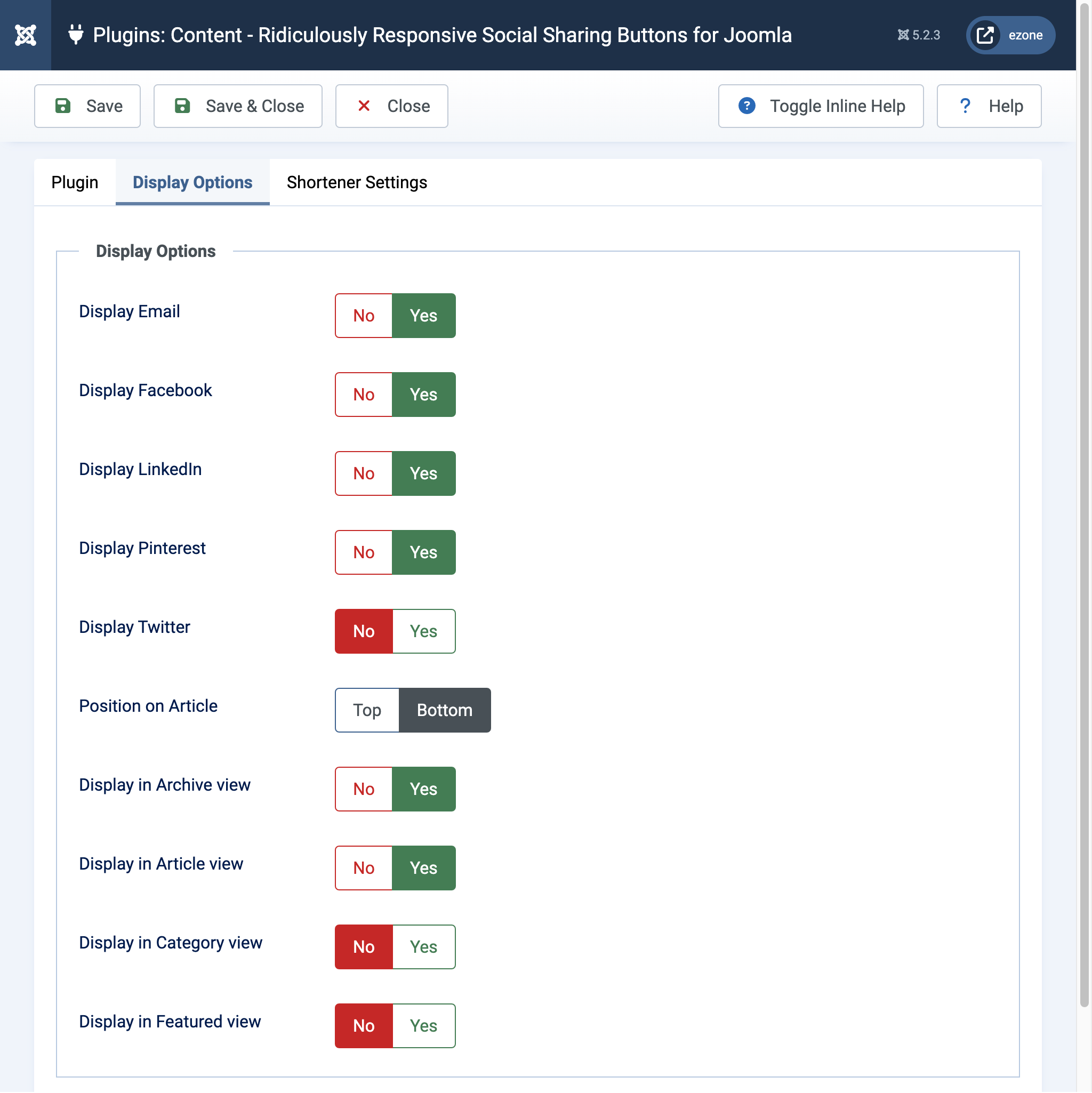1092x1093 pixels.
Task: Click the plugin plug icon beside the page title
Action: click(76, 35)
